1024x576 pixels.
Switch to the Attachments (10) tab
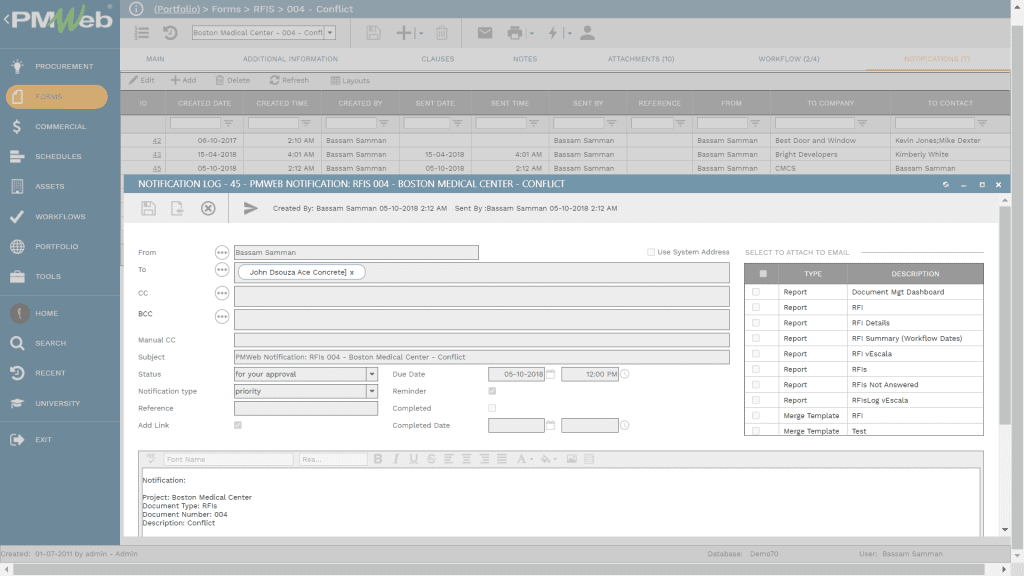click(641, 59)
